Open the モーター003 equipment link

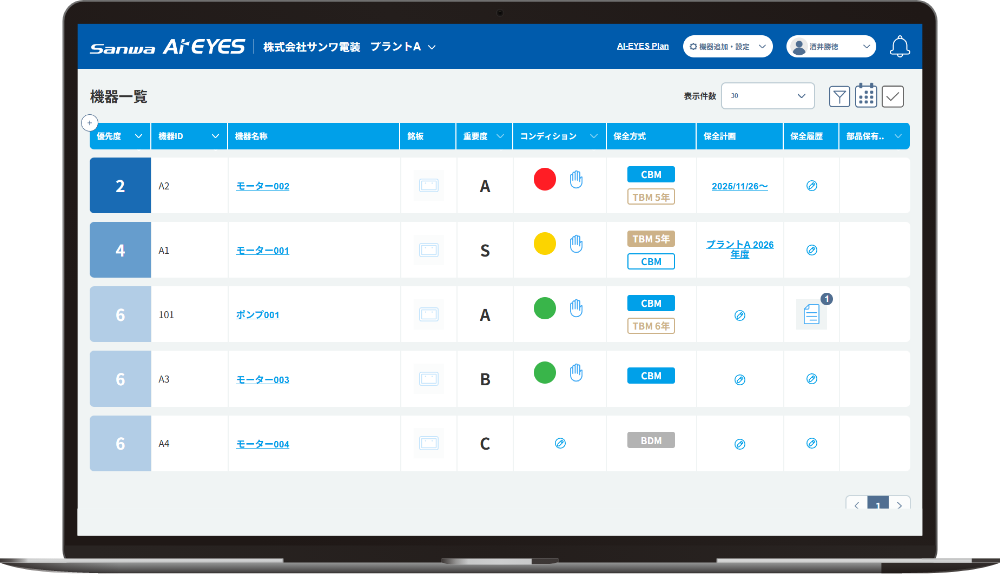pos(262,380)
